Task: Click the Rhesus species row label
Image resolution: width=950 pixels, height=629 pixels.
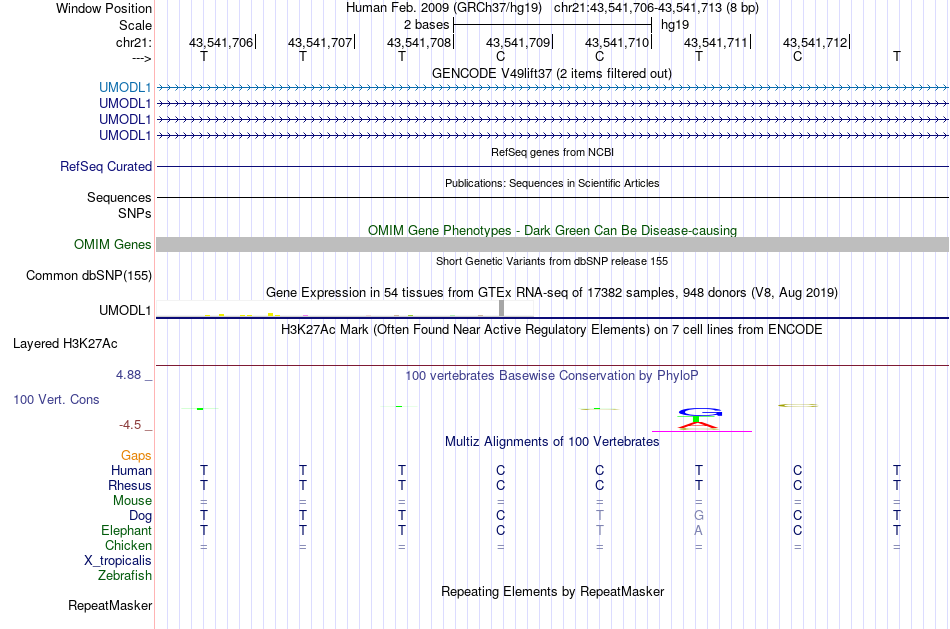Action: tap(130, 486)
